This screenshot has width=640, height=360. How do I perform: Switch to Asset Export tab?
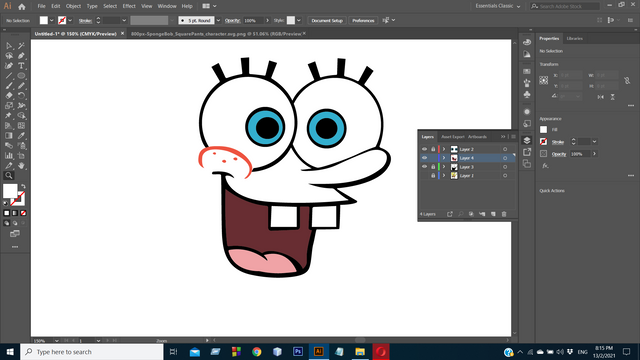click(x=453, y=137)
